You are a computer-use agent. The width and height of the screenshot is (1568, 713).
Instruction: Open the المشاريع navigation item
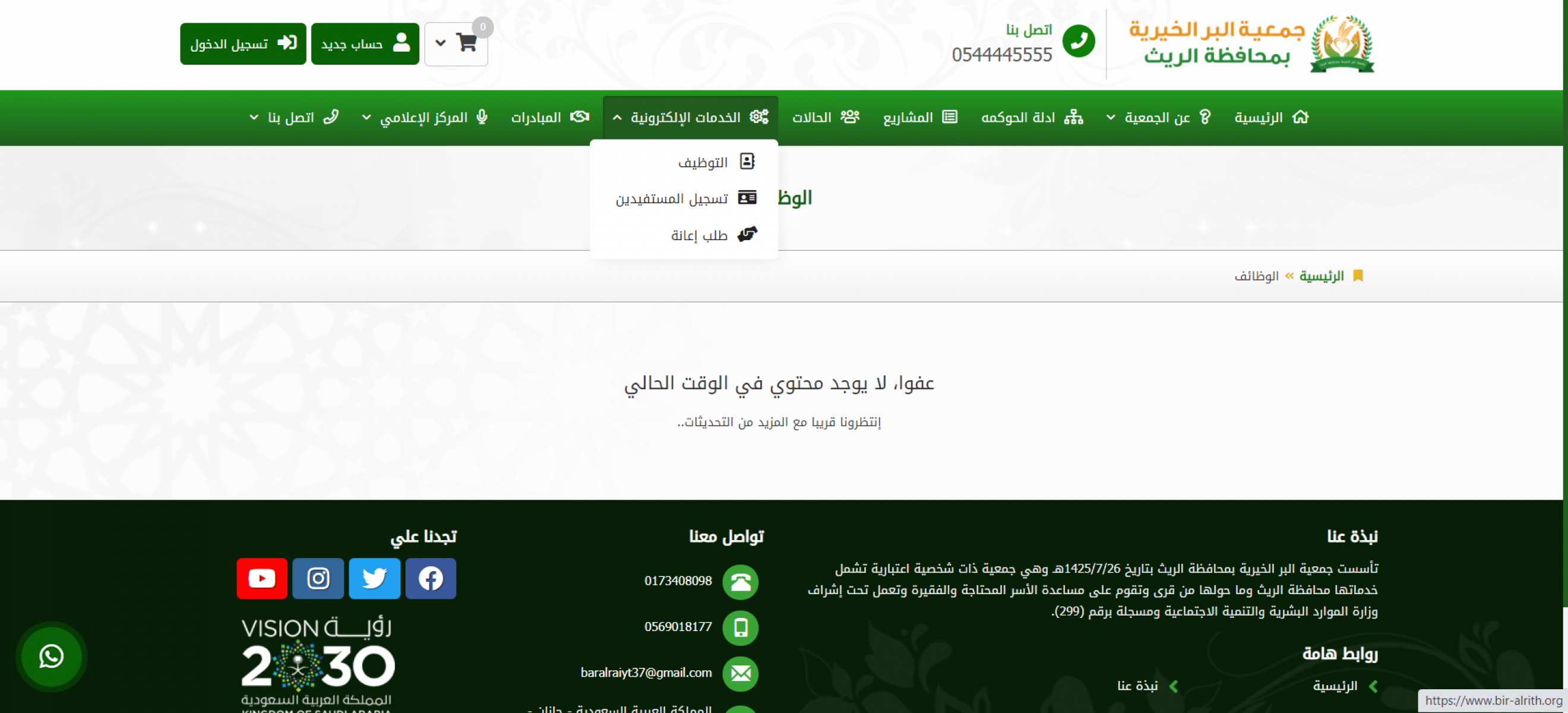pos(921,117)
